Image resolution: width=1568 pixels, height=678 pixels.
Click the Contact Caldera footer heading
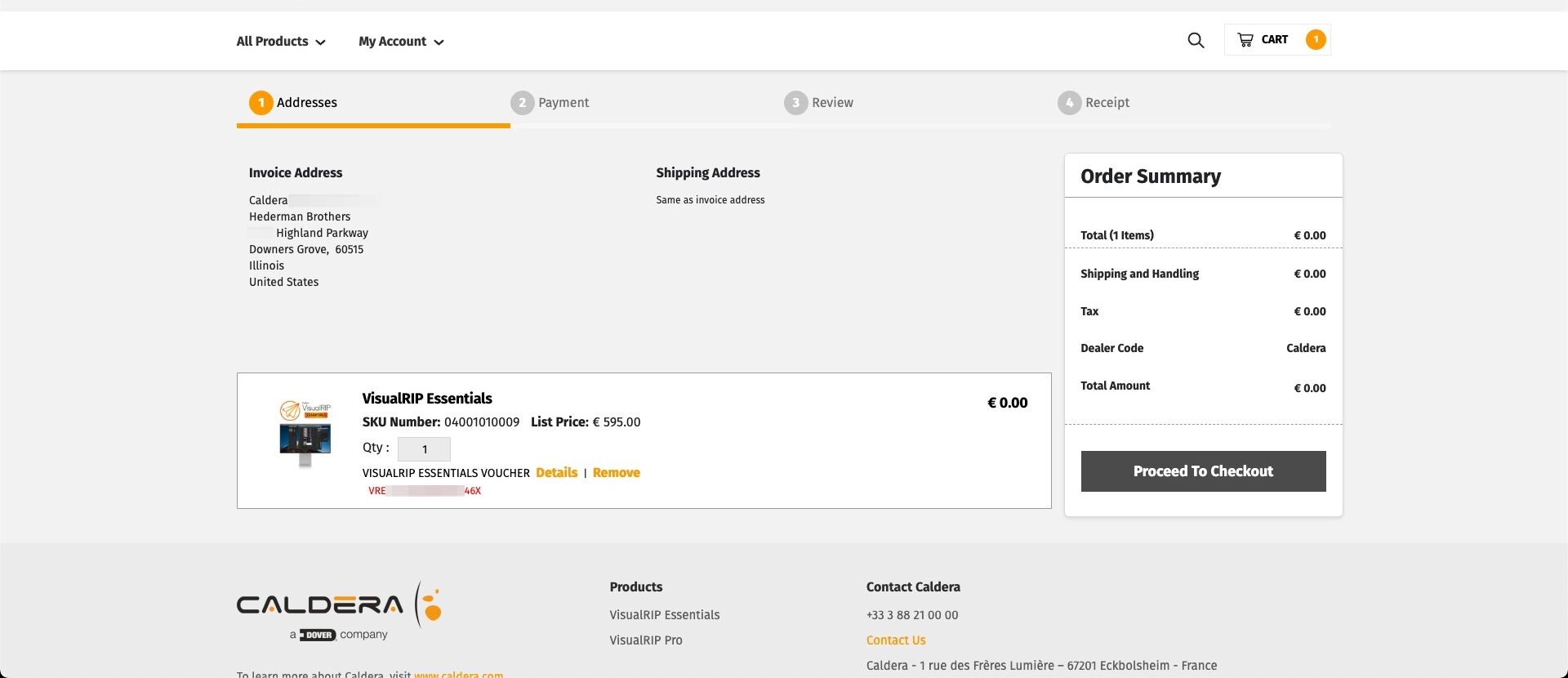[x=913, y=587]
